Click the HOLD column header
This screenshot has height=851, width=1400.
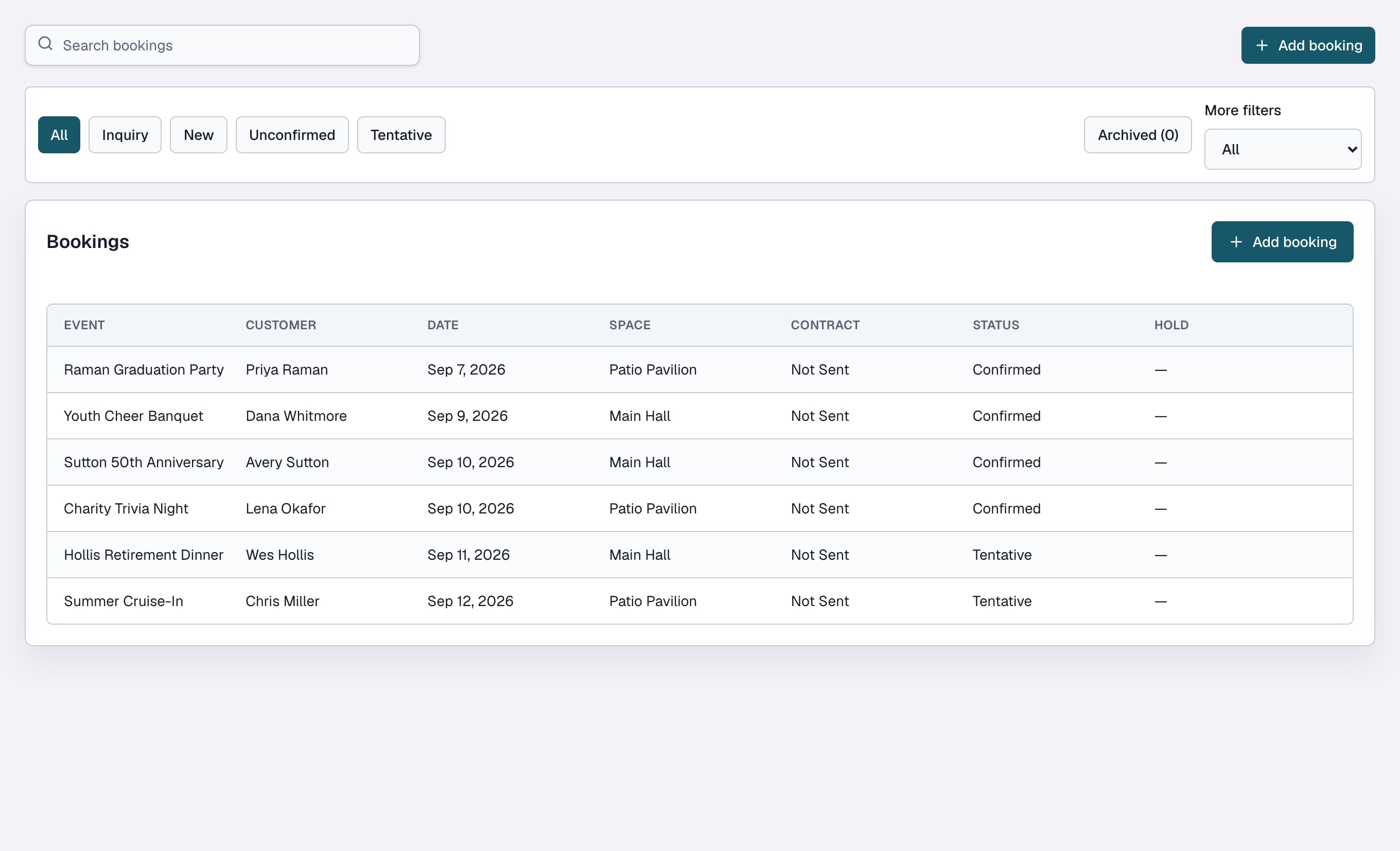(x=1171, y=325)
